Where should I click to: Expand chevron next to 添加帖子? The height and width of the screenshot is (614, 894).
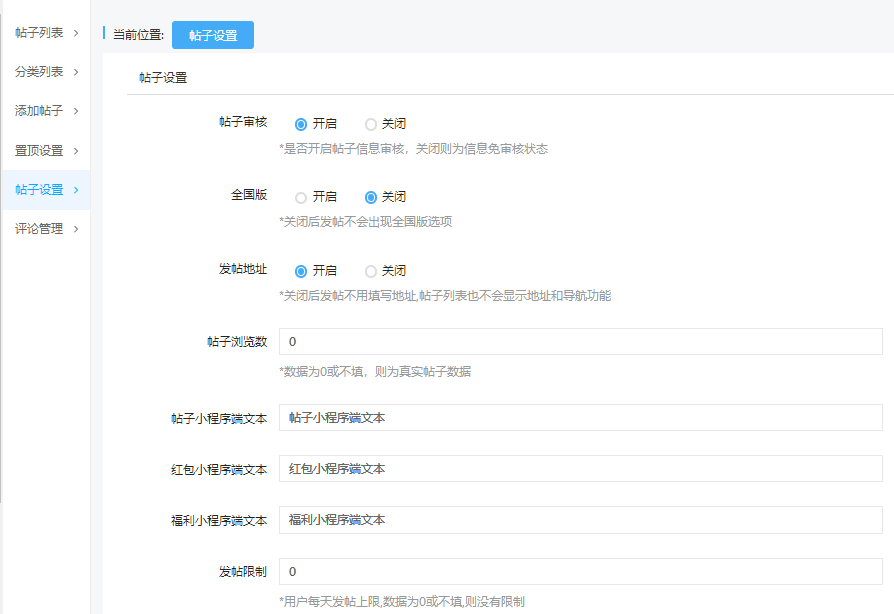coord(76,111)
